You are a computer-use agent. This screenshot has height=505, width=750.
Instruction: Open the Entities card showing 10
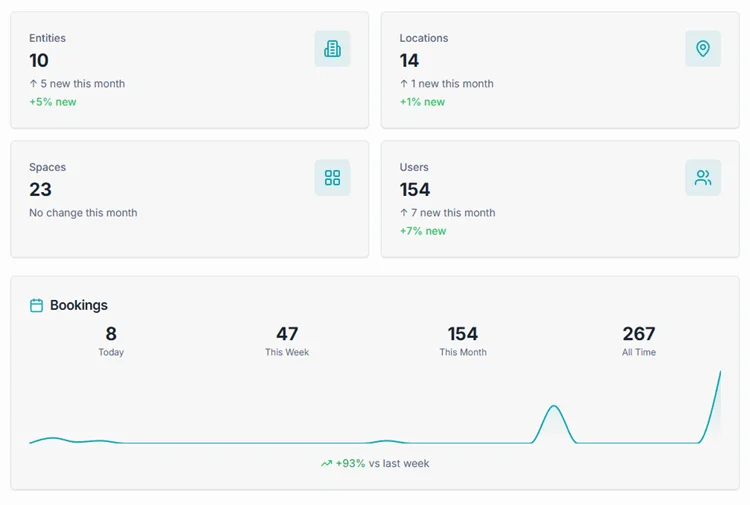point(189,70)
